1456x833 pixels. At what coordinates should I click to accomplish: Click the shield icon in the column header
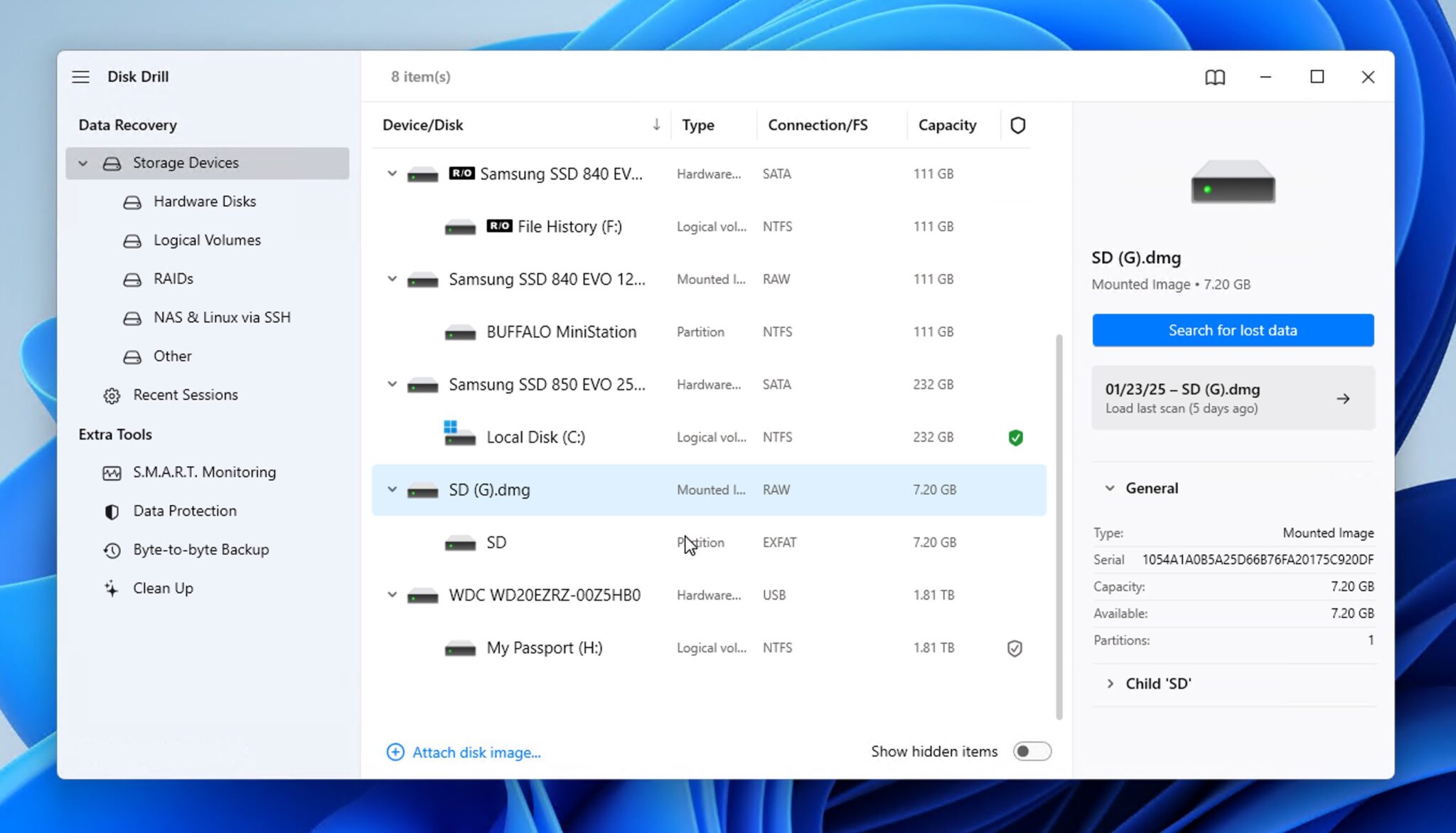click(1017, 124)
